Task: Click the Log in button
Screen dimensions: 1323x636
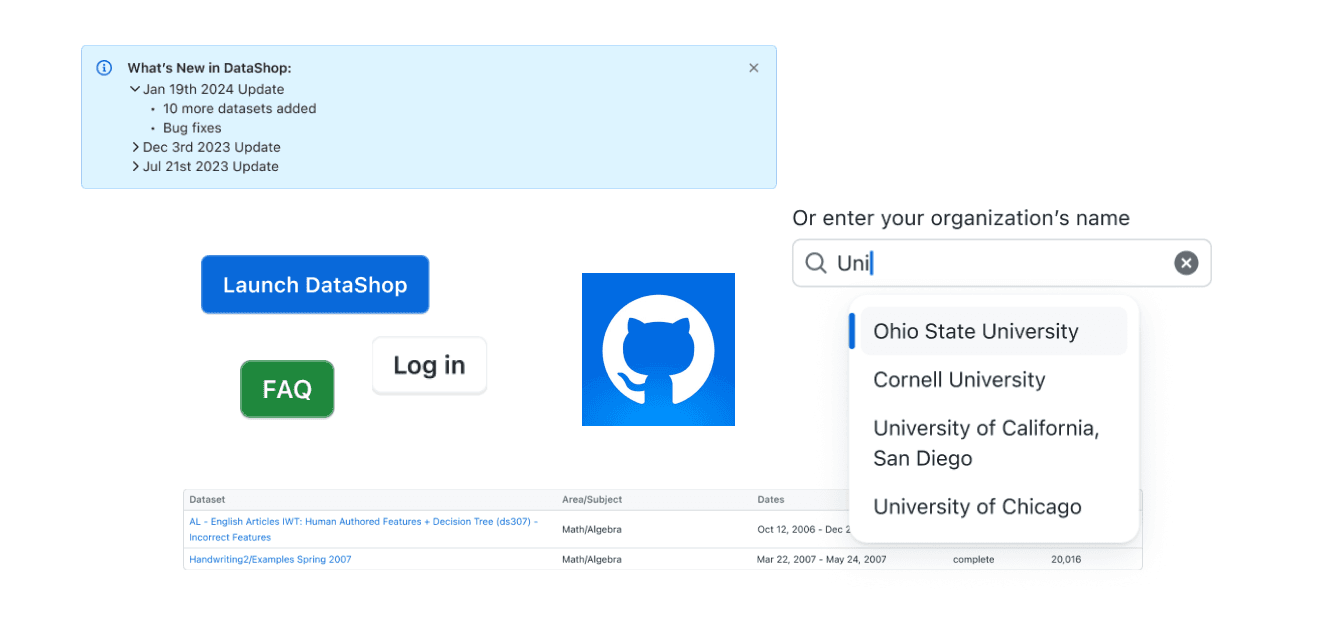Action: (x=429, y=365)
